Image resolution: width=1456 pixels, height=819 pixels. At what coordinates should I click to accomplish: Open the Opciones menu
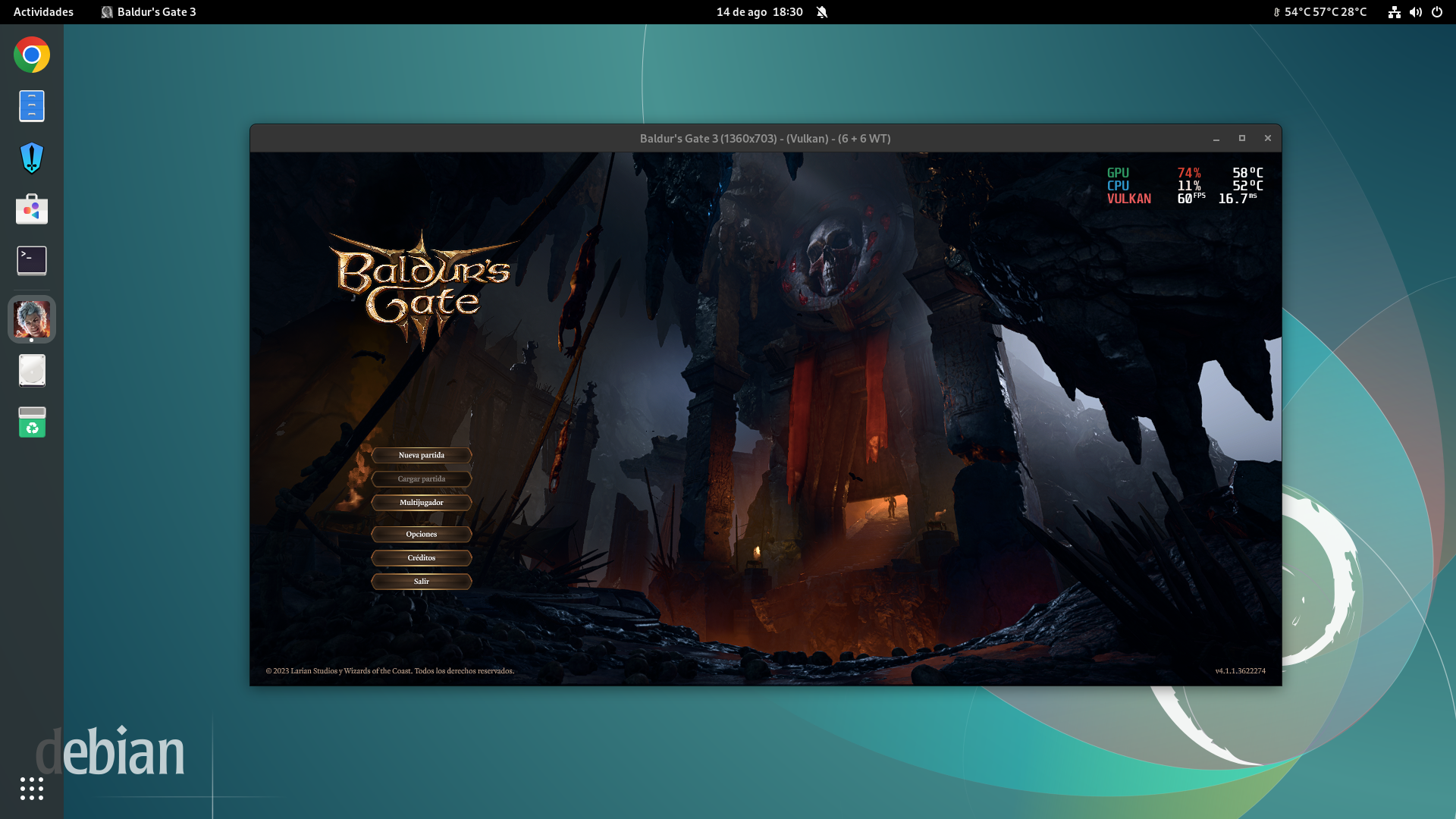(422, 535)
